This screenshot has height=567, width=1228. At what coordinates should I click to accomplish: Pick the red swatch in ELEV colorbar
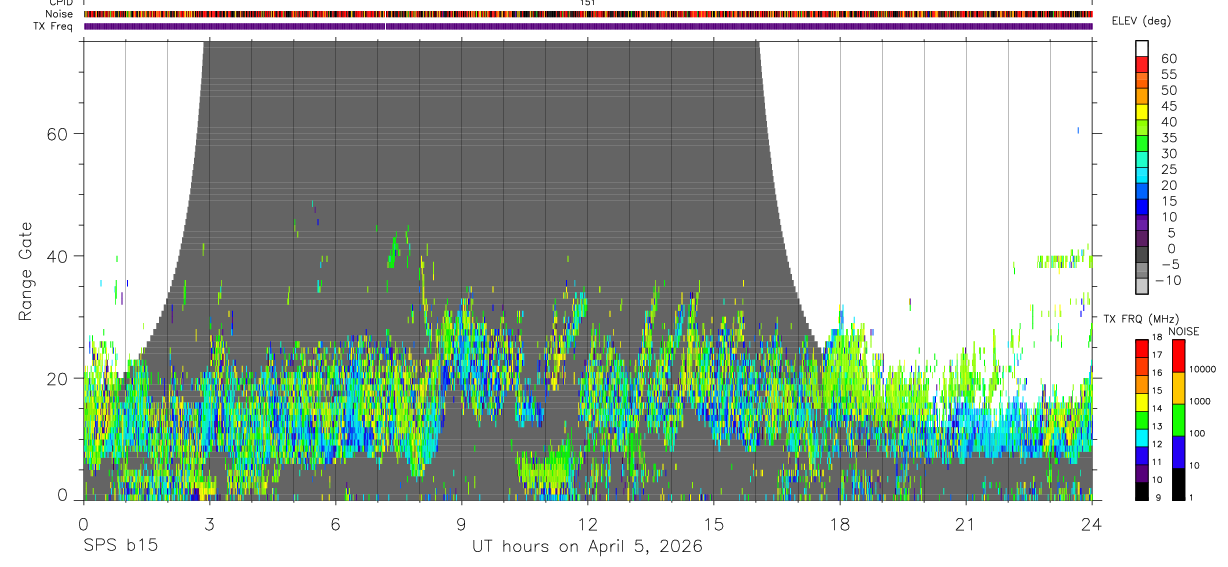(x=1143, y=63)
